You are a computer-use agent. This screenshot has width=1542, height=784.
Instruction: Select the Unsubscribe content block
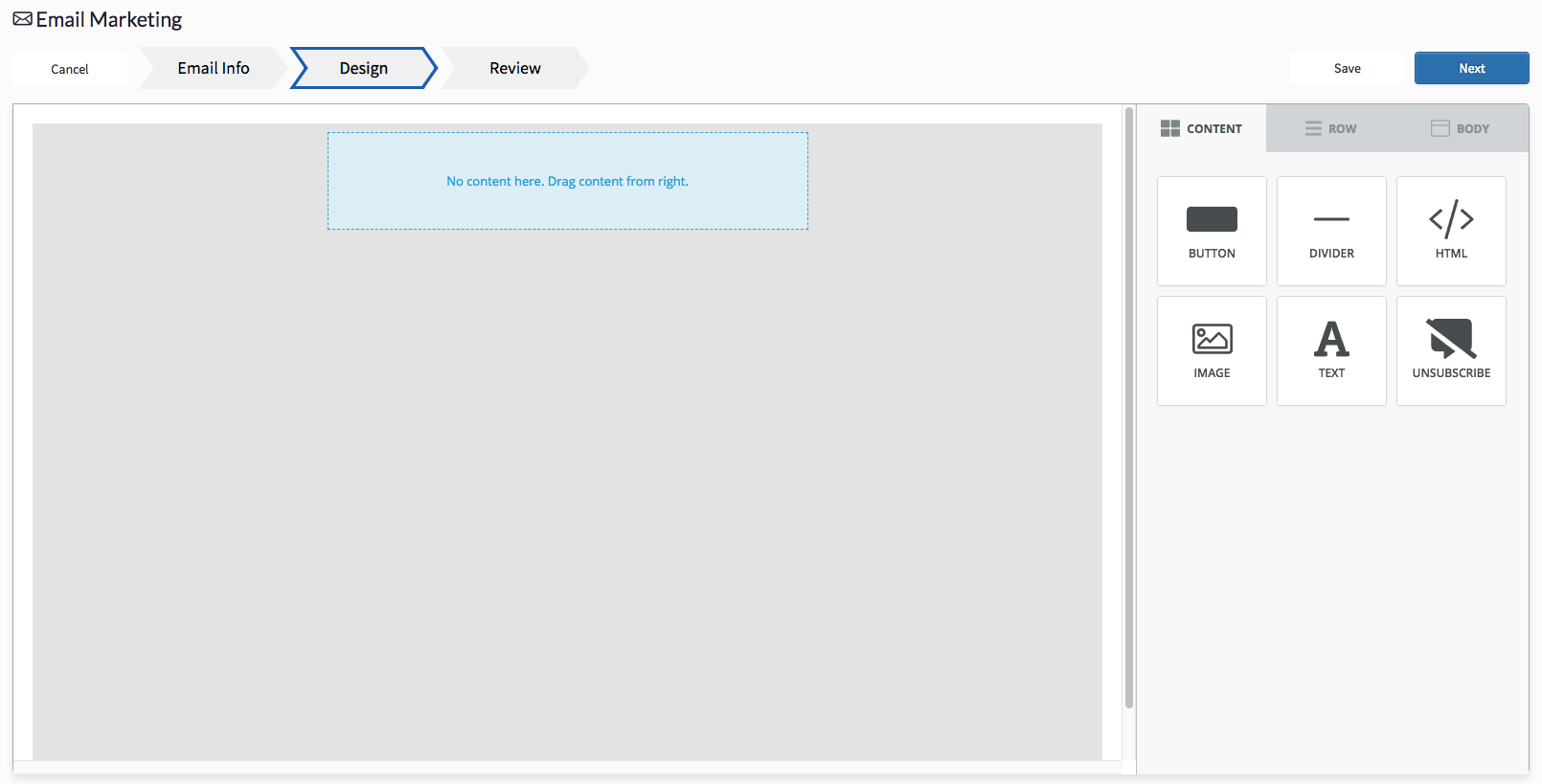click(1451, 350)
